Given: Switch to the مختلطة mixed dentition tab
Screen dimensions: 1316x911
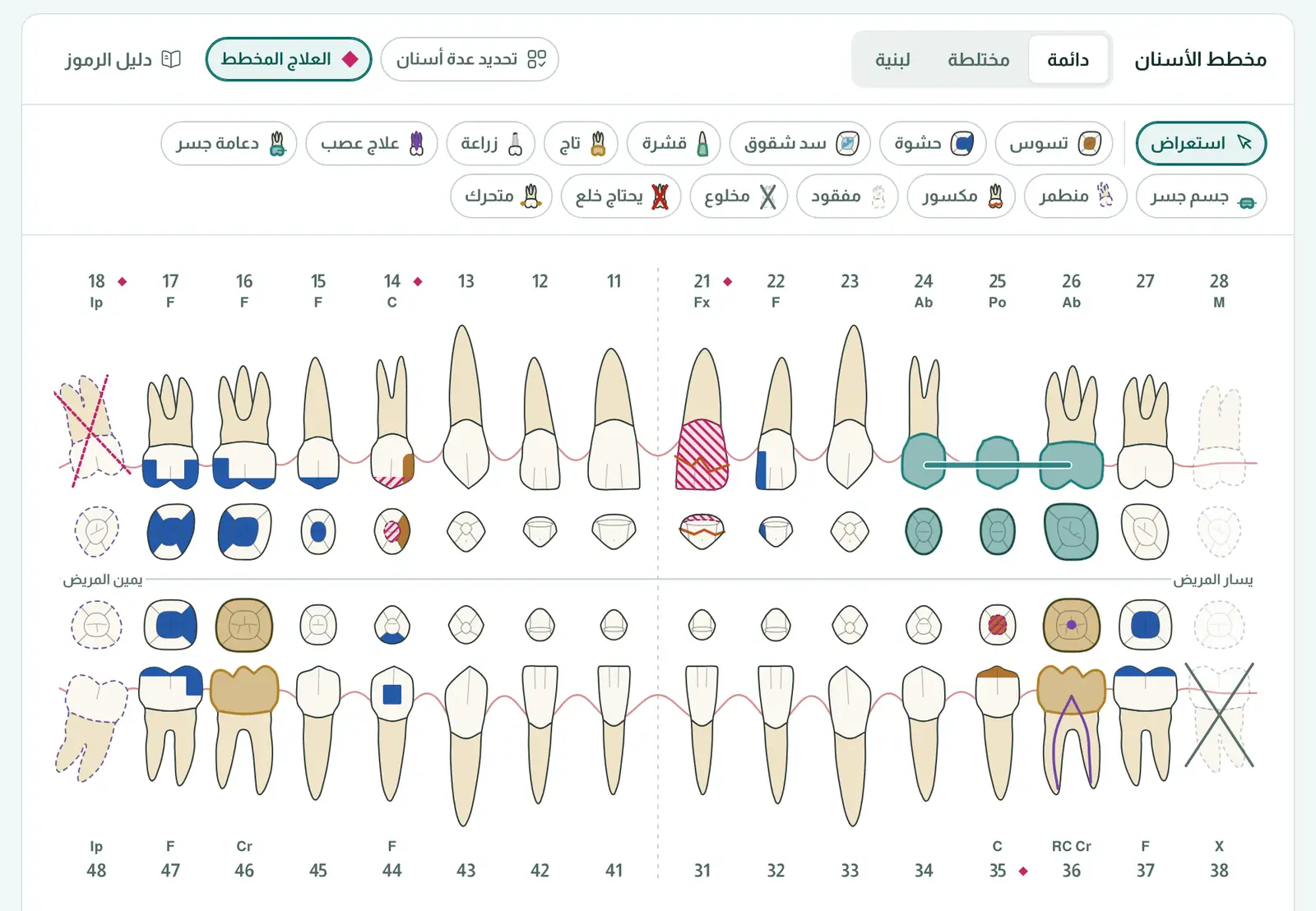Looking at the screenshot, I should (978, 59).
